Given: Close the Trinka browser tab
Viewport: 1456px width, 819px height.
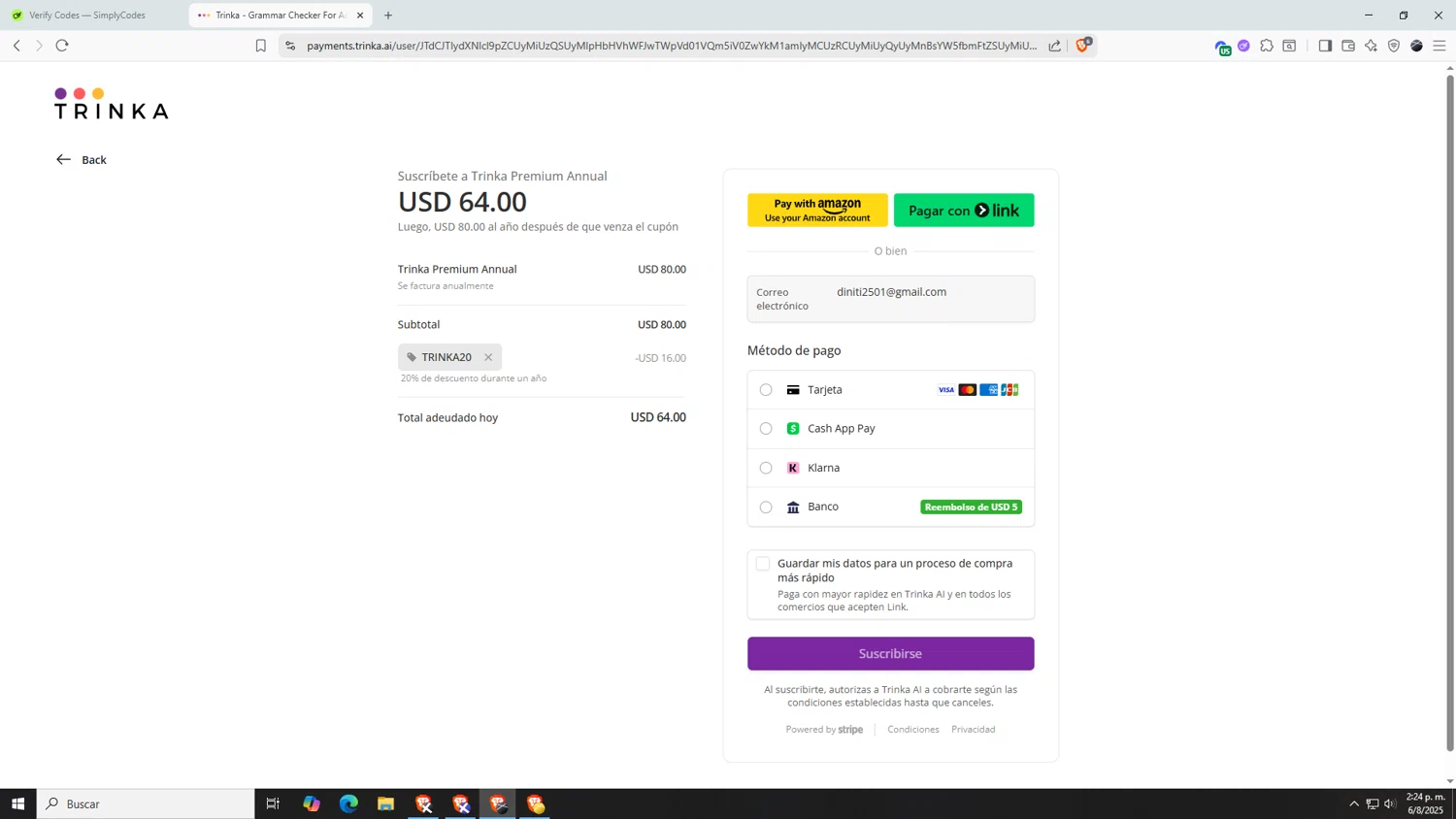Looking at the screenshot, I should point(360,16).
